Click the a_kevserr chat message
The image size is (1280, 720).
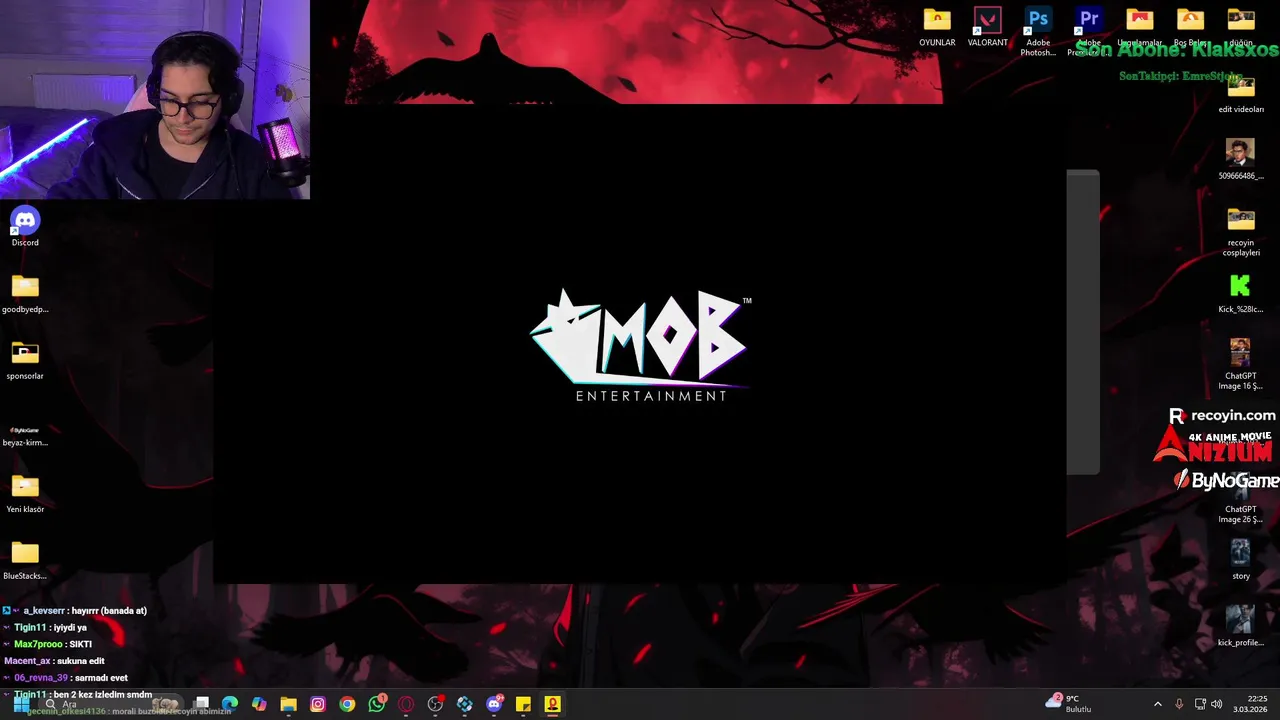[x=75, y=611]
